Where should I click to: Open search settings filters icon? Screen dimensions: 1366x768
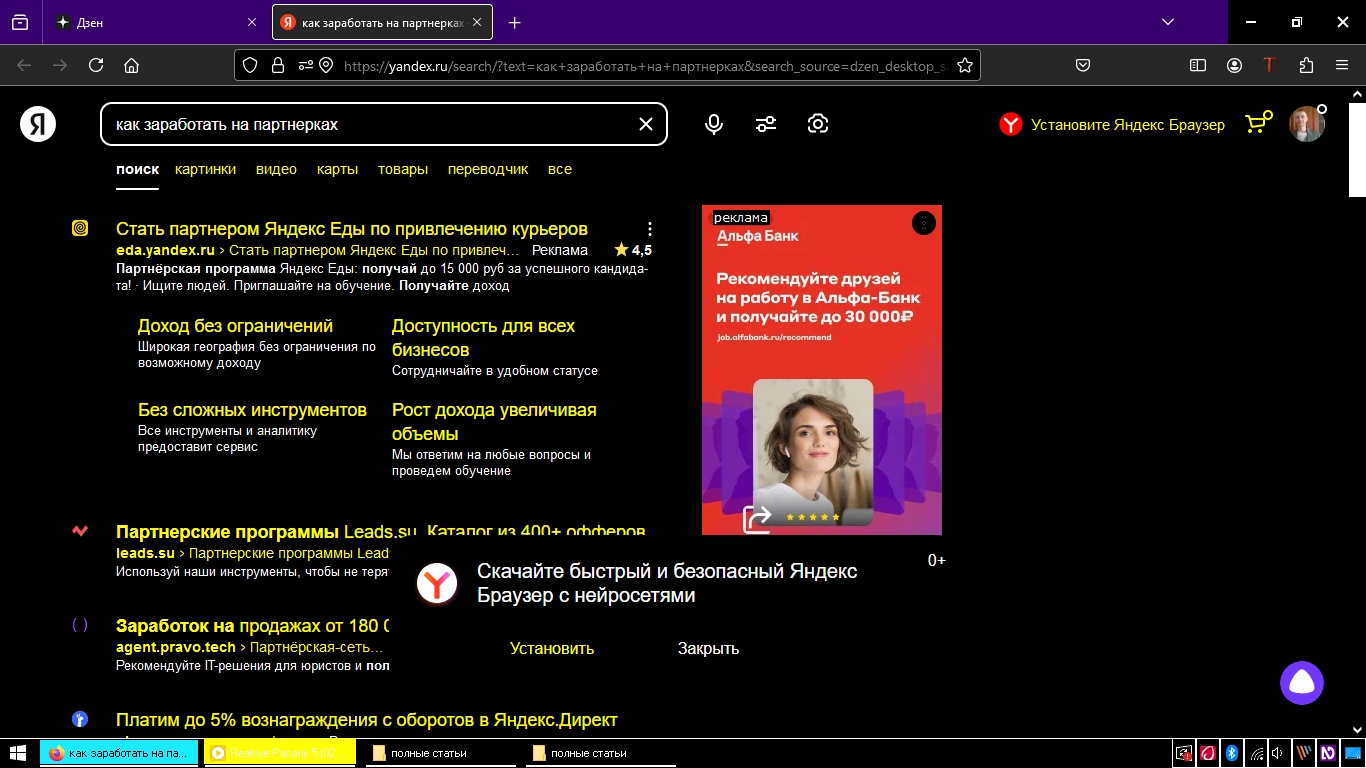tap(766, 124)
